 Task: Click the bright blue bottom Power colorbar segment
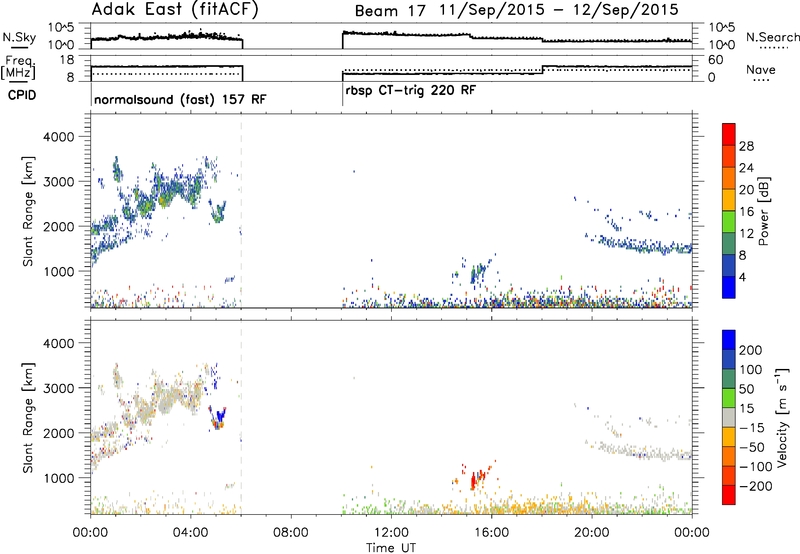point(729,287)
